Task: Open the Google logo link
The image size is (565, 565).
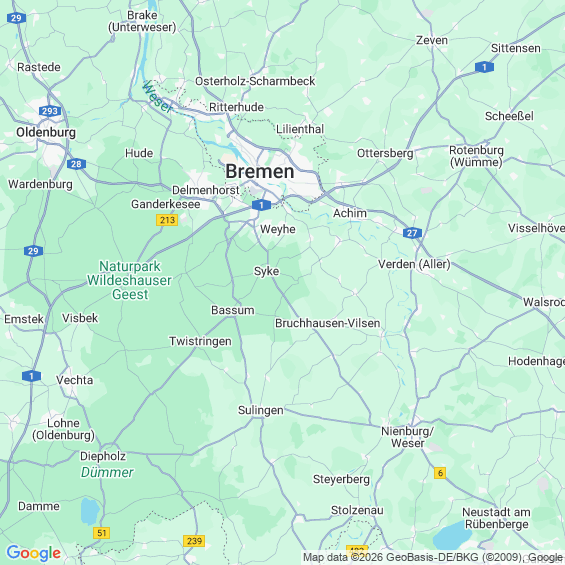Action: coord(34,553)
